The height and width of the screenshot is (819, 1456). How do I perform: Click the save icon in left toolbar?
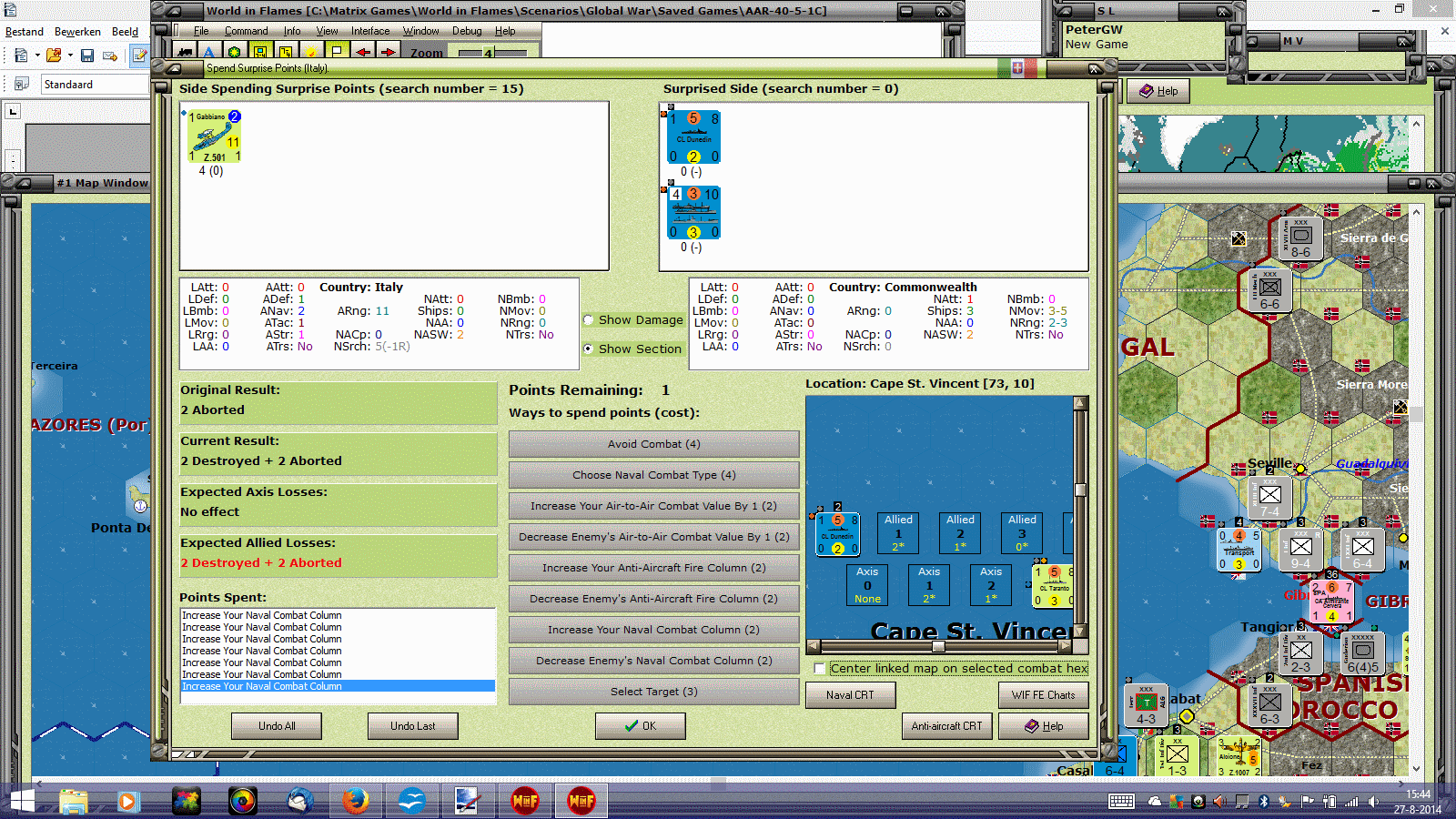pos(87,56)
